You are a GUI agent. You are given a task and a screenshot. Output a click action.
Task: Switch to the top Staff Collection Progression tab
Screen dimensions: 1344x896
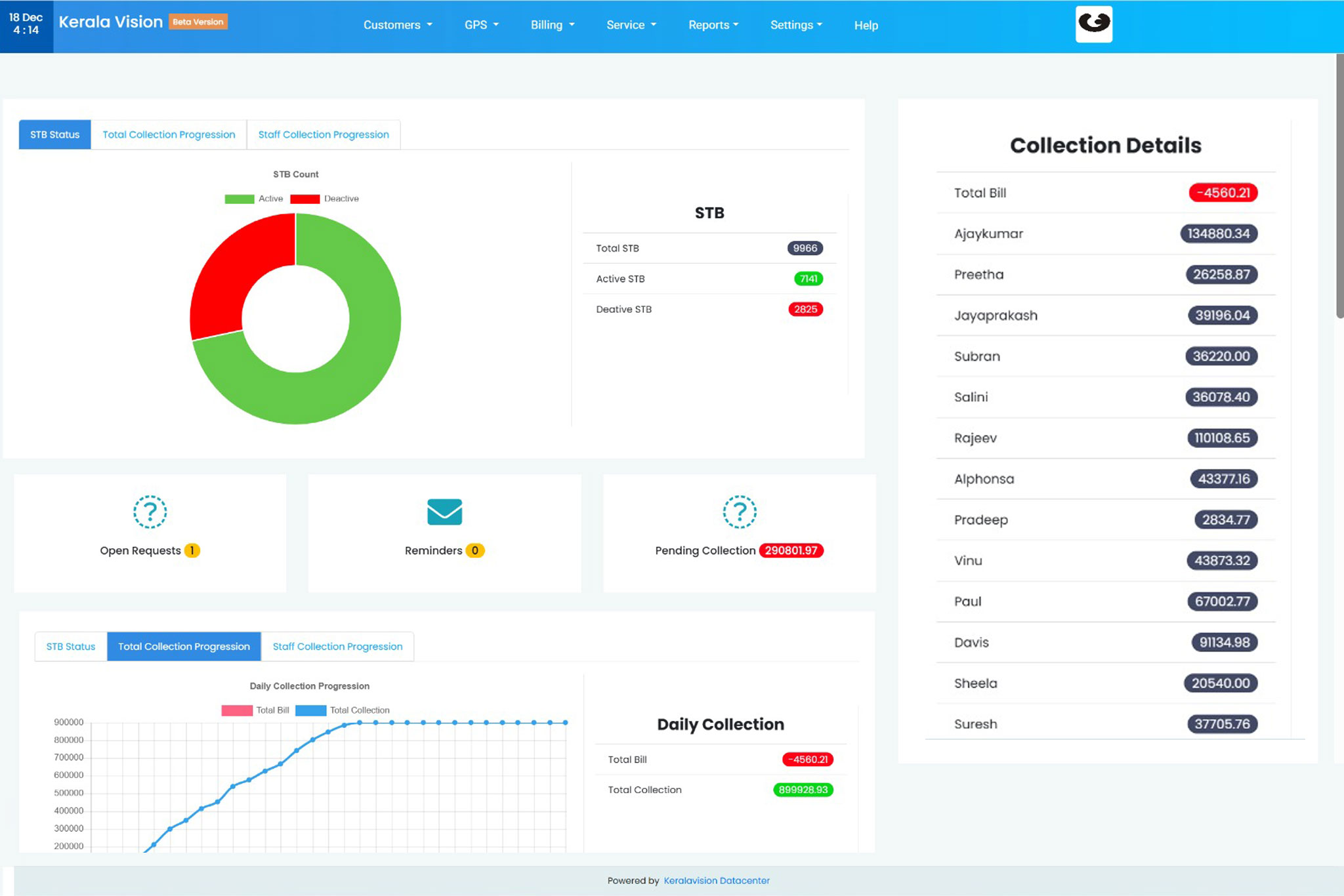[324, 134]
